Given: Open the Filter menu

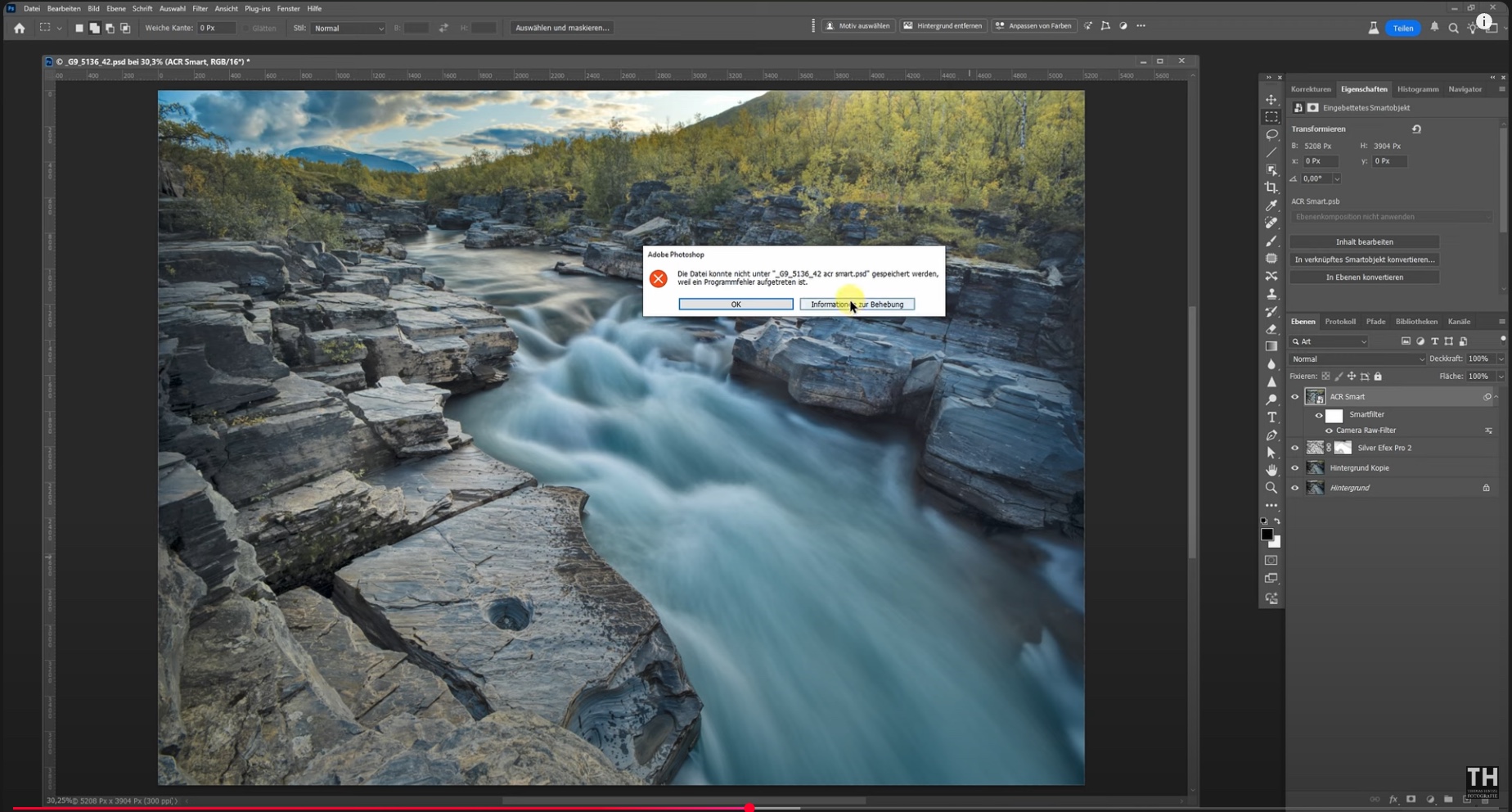Looking at the screenshot, I should tap(200, 8).
